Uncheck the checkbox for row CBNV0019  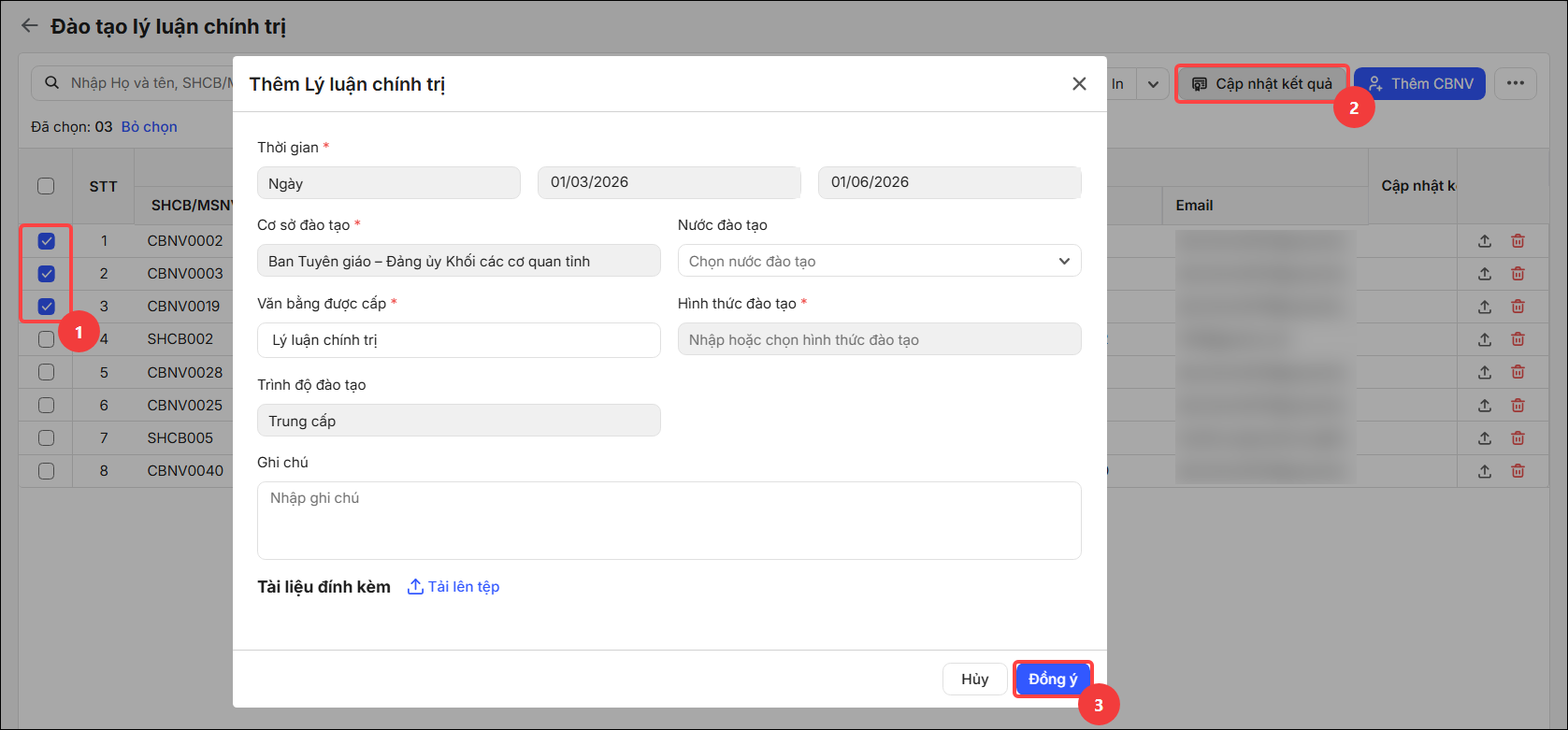click(46, 306)
